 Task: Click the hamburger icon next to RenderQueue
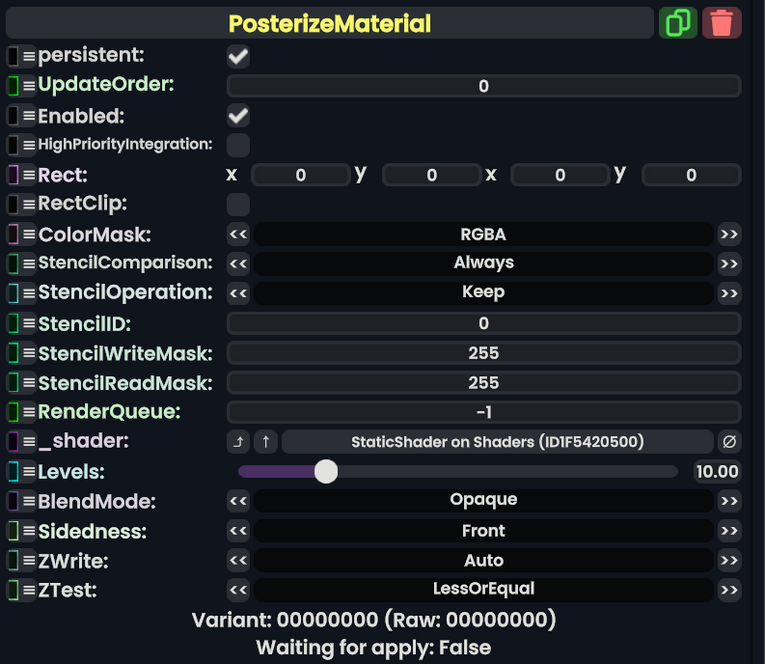pyautogui.click(x=29, y=412)
